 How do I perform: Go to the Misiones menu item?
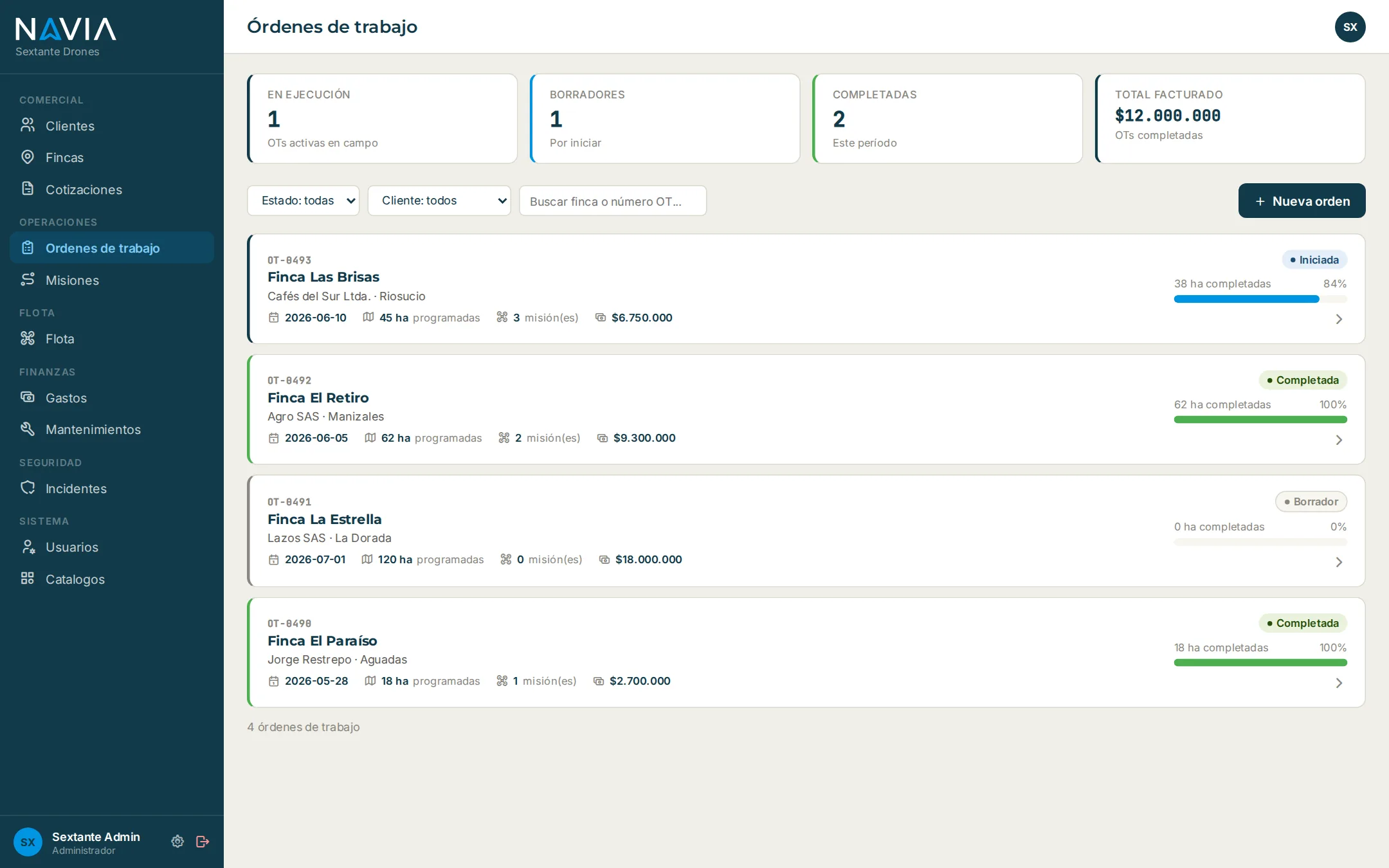(112, 280)
